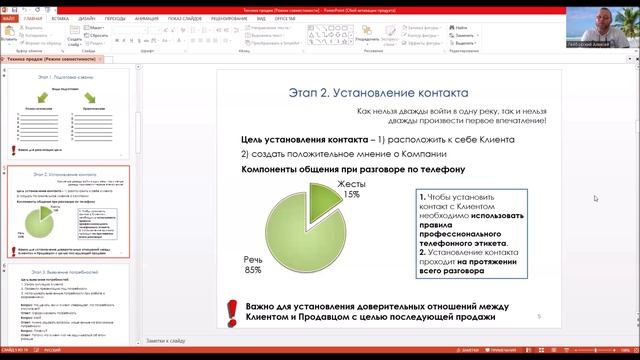Click the 'Заметки к слайду' notes area
Screen dimensions: 640x360
click(166, 340)
